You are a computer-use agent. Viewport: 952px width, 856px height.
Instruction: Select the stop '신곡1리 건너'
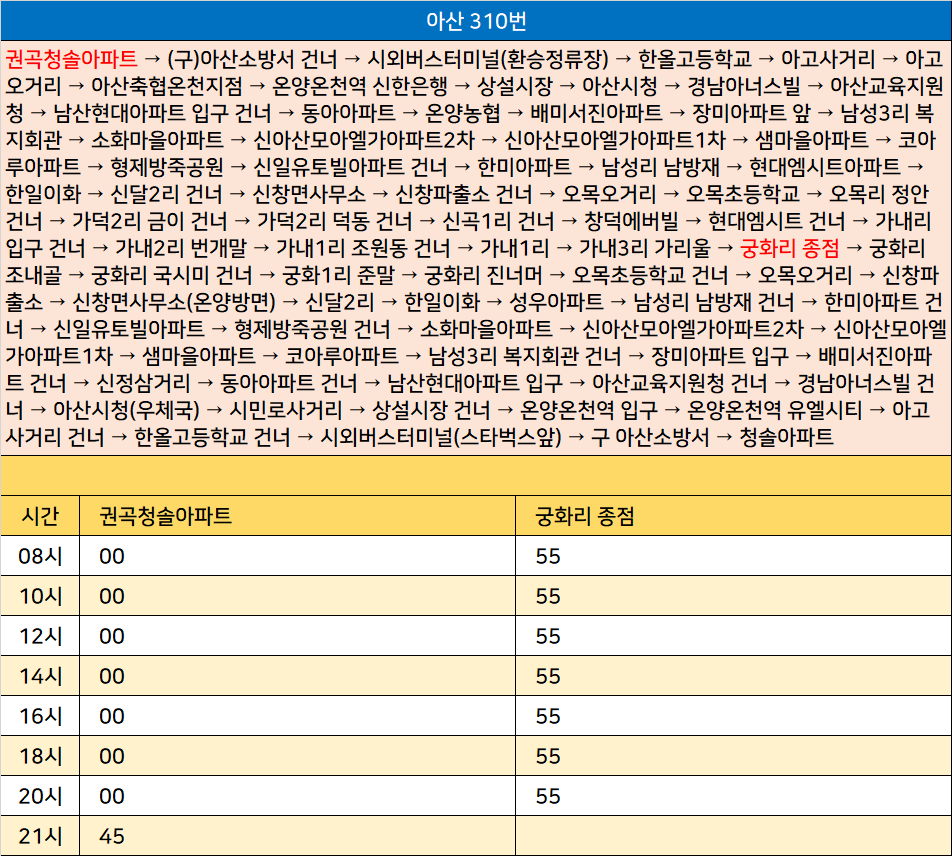point(498,221)
